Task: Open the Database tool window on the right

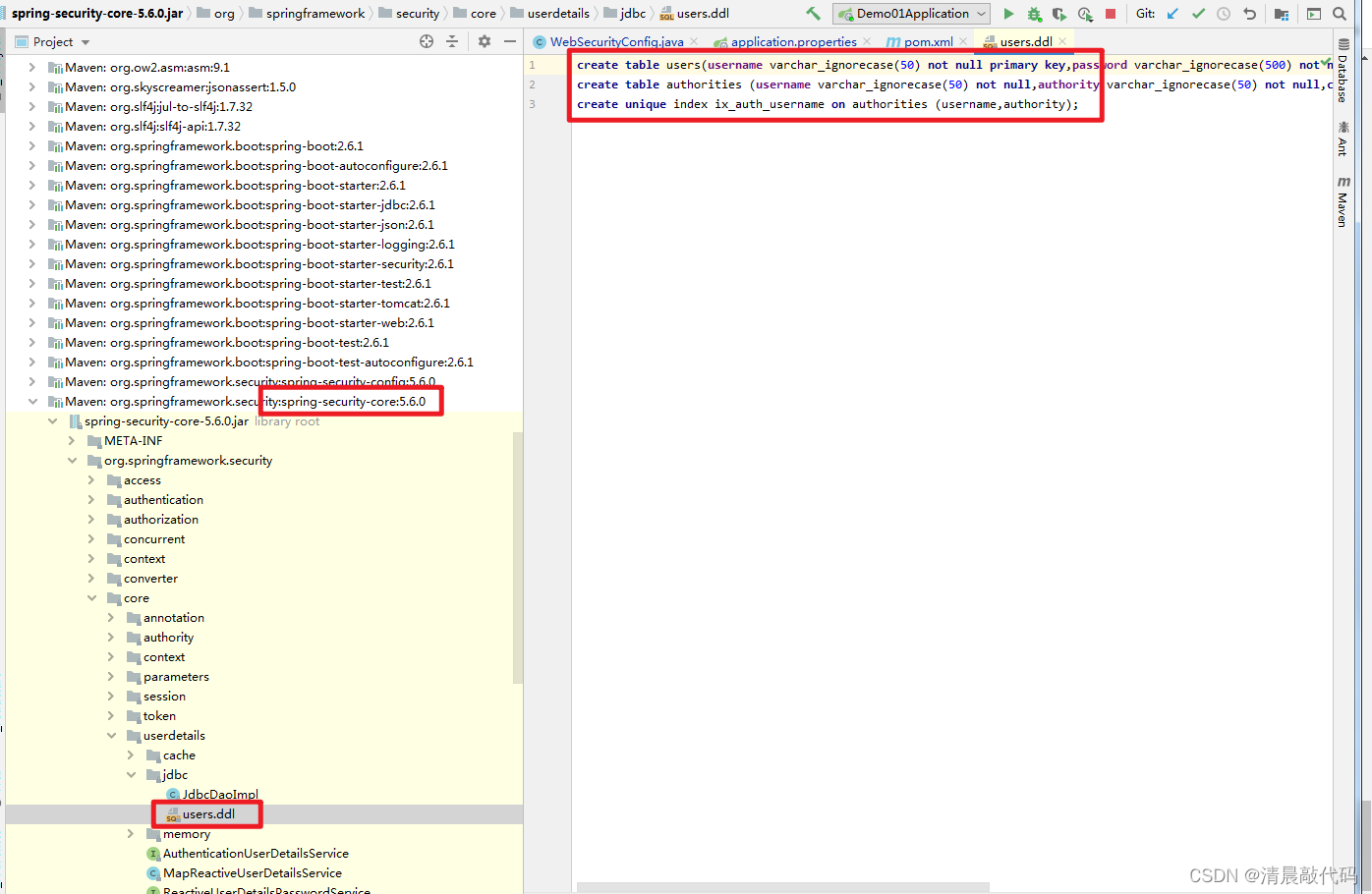Action: 1344,69
